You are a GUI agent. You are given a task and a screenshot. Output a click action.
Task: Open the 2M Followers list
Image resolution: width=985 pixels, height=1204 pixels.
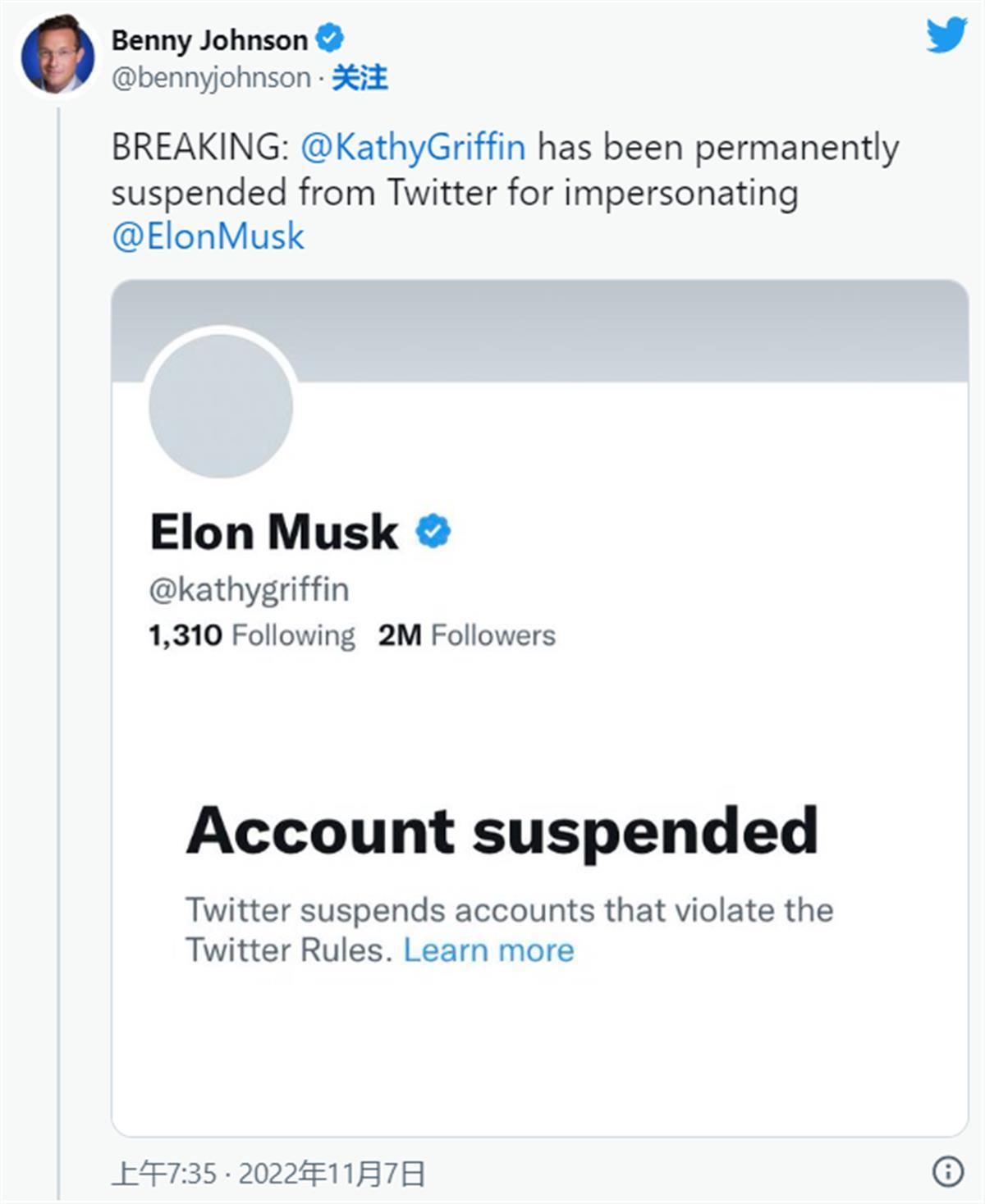tap(467, 635)
